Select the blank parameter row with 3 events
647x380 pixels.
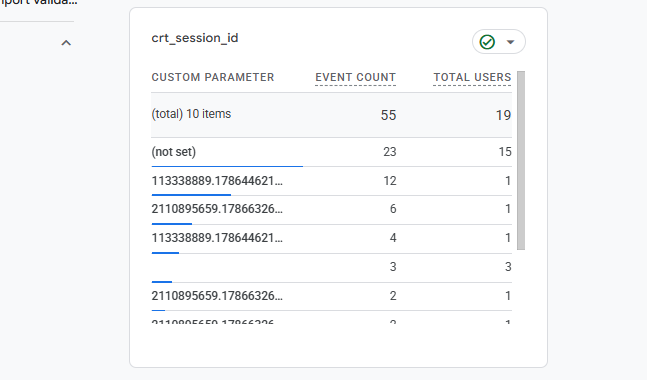coord(331,267)
